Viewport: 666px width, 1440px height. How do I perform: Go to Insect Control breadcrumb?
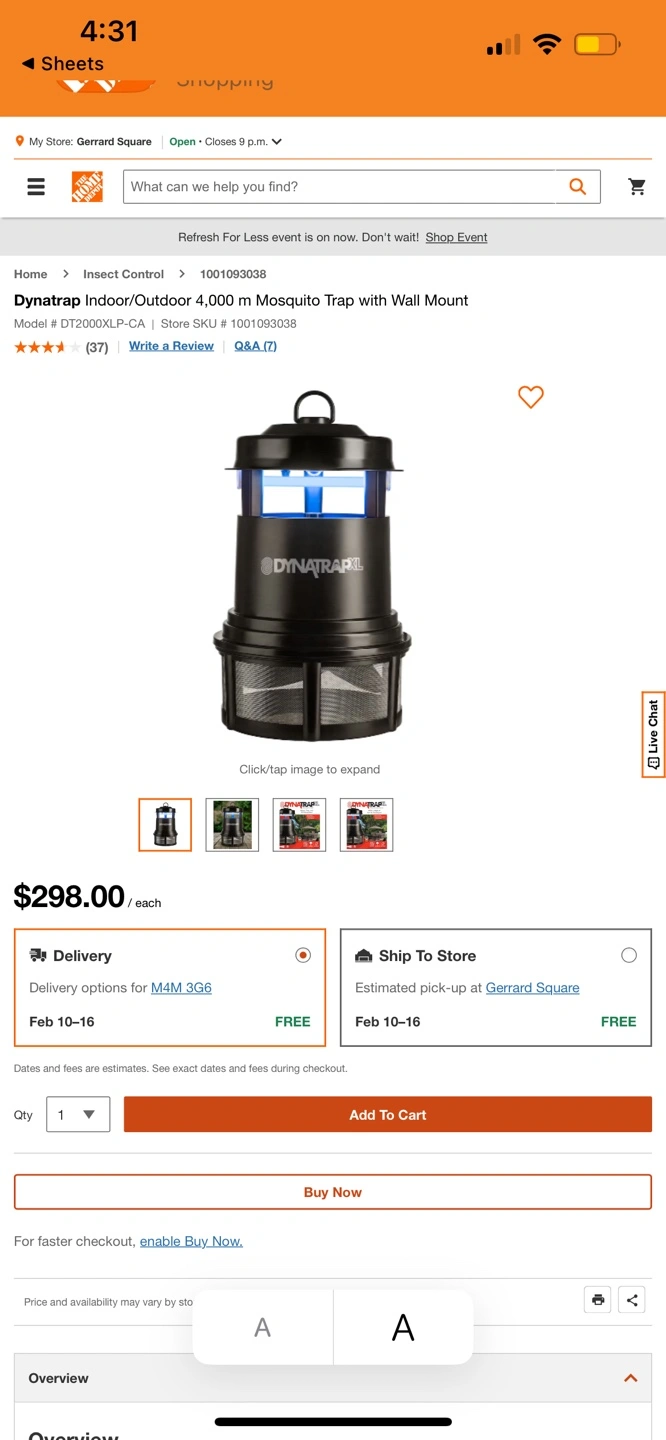(x=123, y=274)
